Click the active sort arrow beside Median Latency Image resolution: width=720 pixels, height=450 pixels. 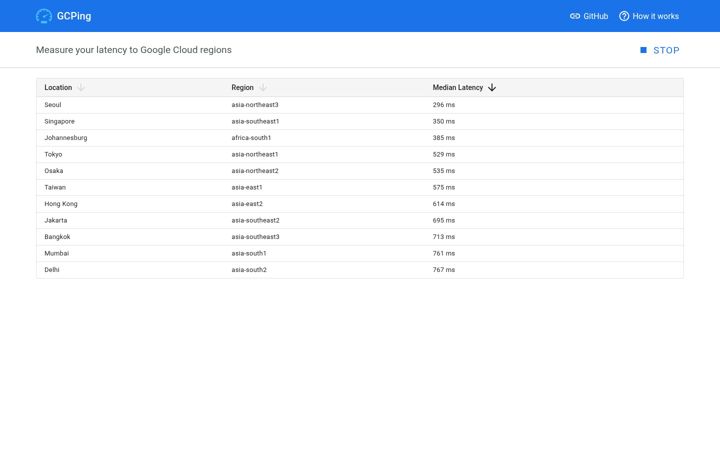pyautogui.click(x=492, y=87)
